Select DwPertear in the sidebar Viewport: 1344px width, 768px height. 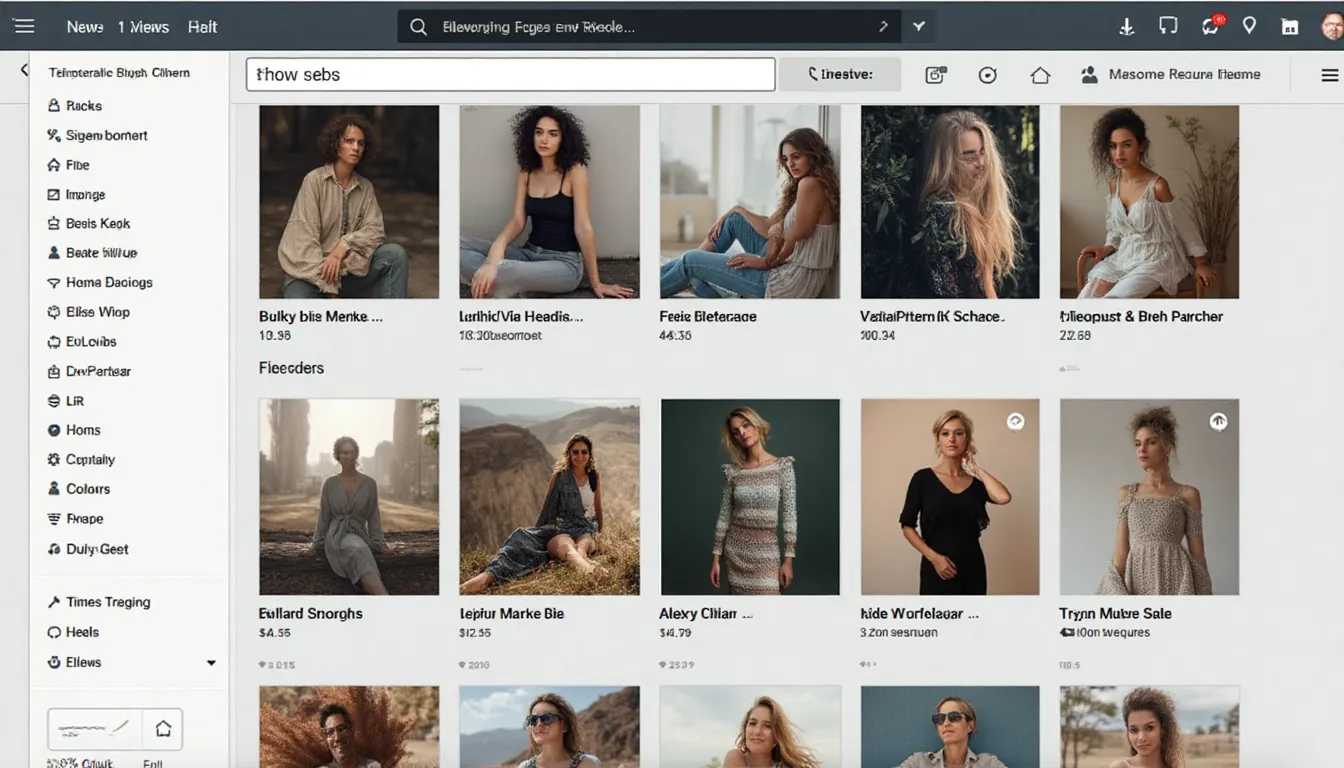(89, 371)
